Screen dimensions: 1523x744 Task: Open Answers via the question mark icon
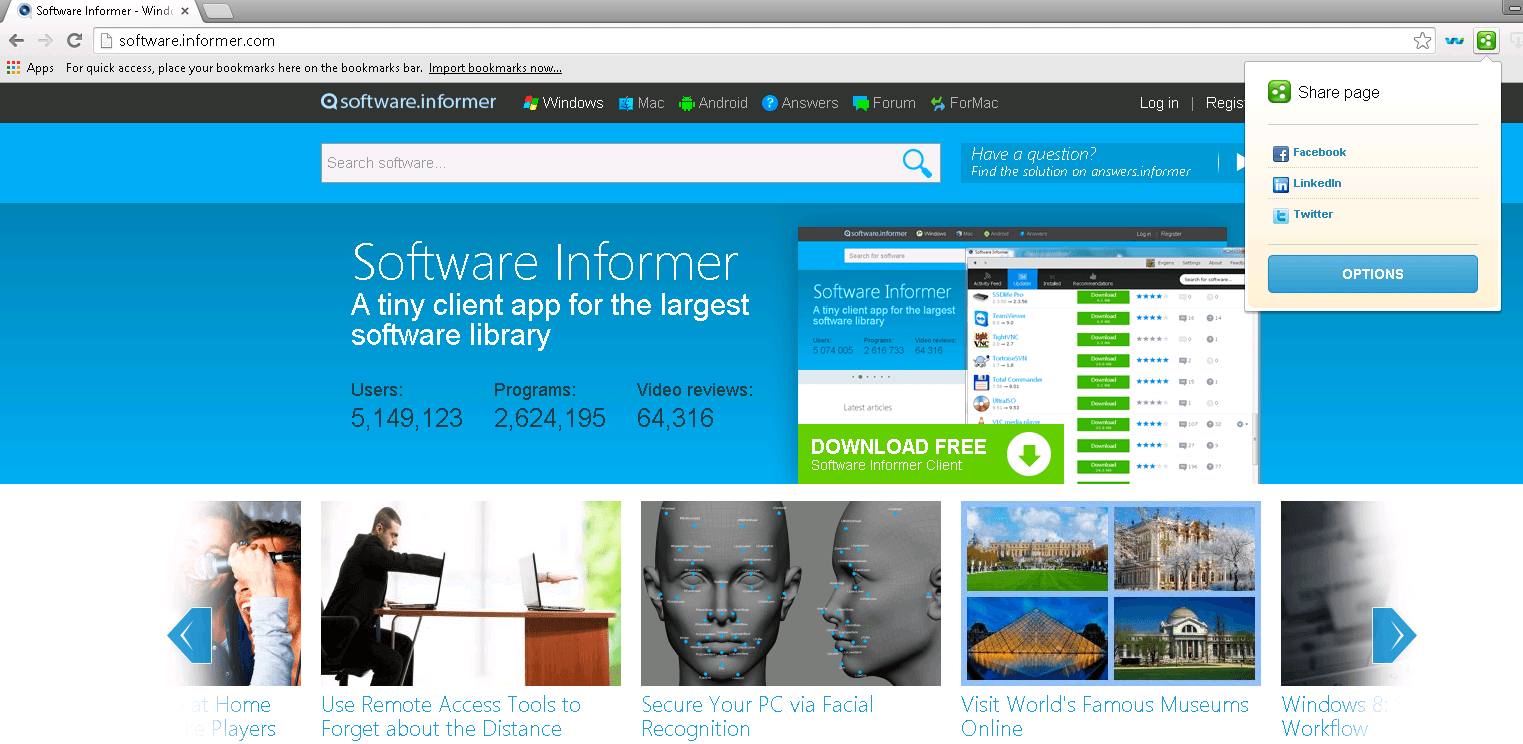[770, 102]
